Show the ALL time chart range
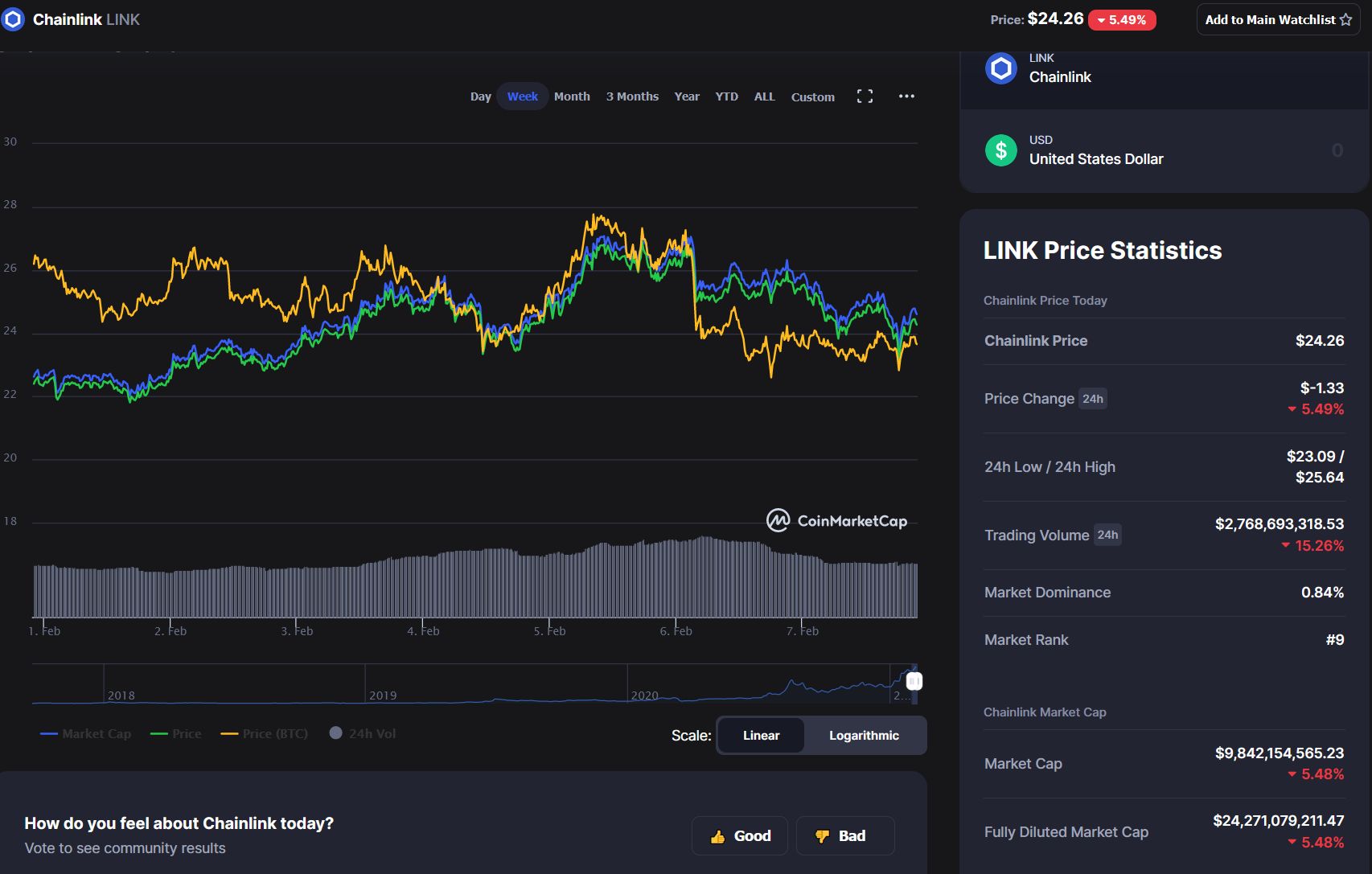The width and height of the screenshot is (1372, 874). coord(764,96)
